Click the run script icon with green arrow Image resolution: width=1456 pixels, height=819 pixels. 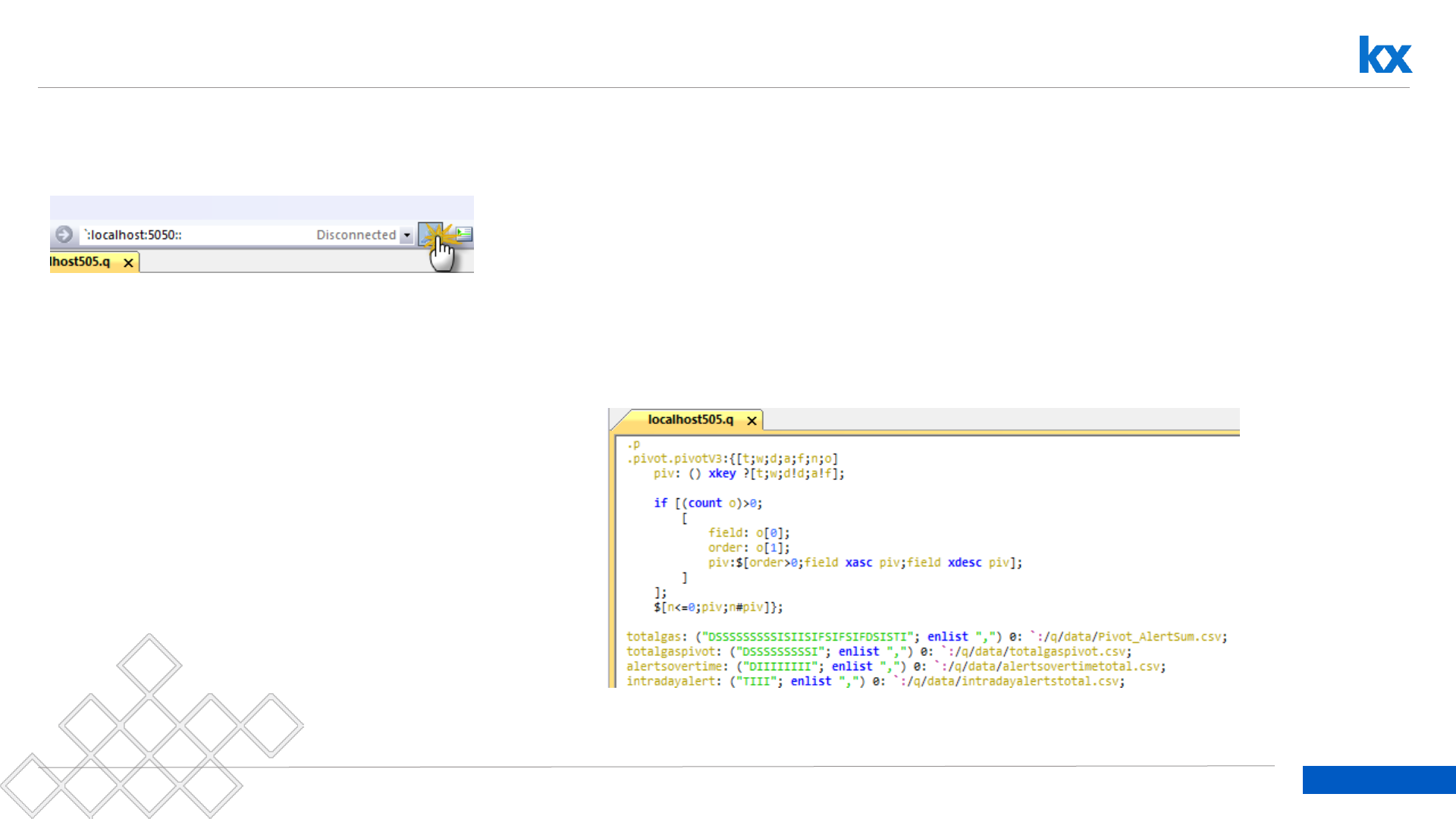pos(464,234)
